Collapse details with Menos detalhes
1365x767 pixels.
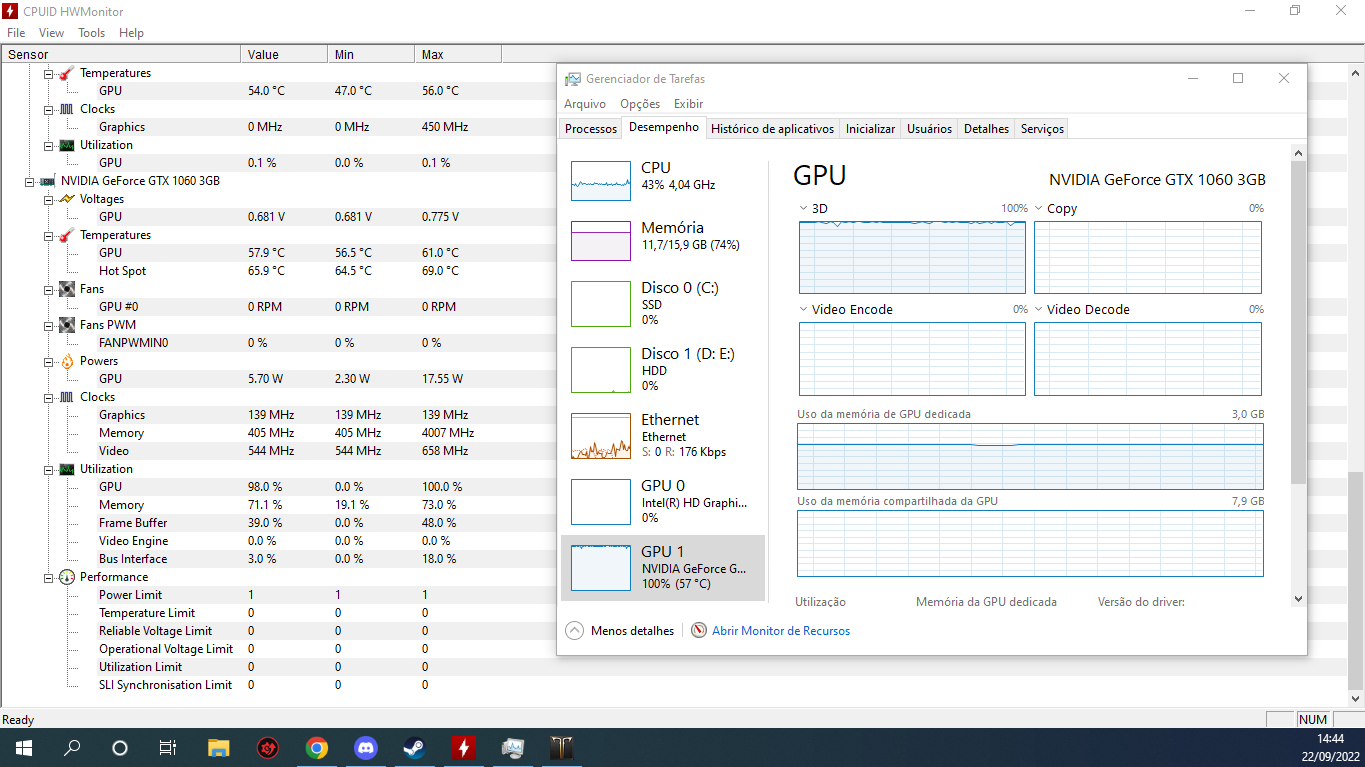click(620, 631)
